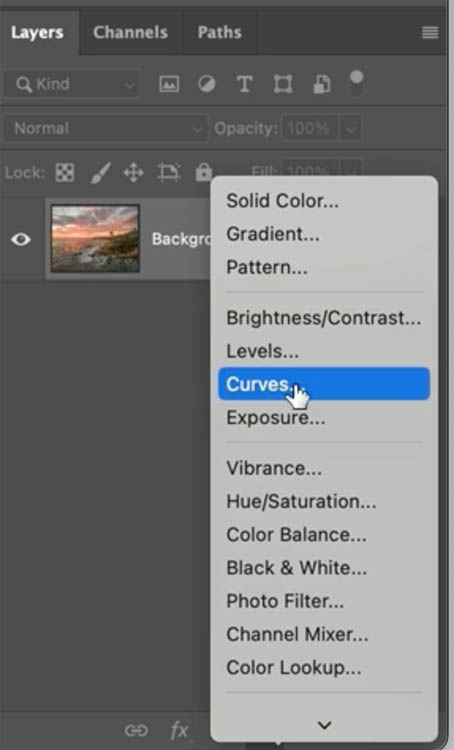Expand the Opacity slider dropdown arrow
The width and height of the screenshot is (454, 750).
click(351, 129)
